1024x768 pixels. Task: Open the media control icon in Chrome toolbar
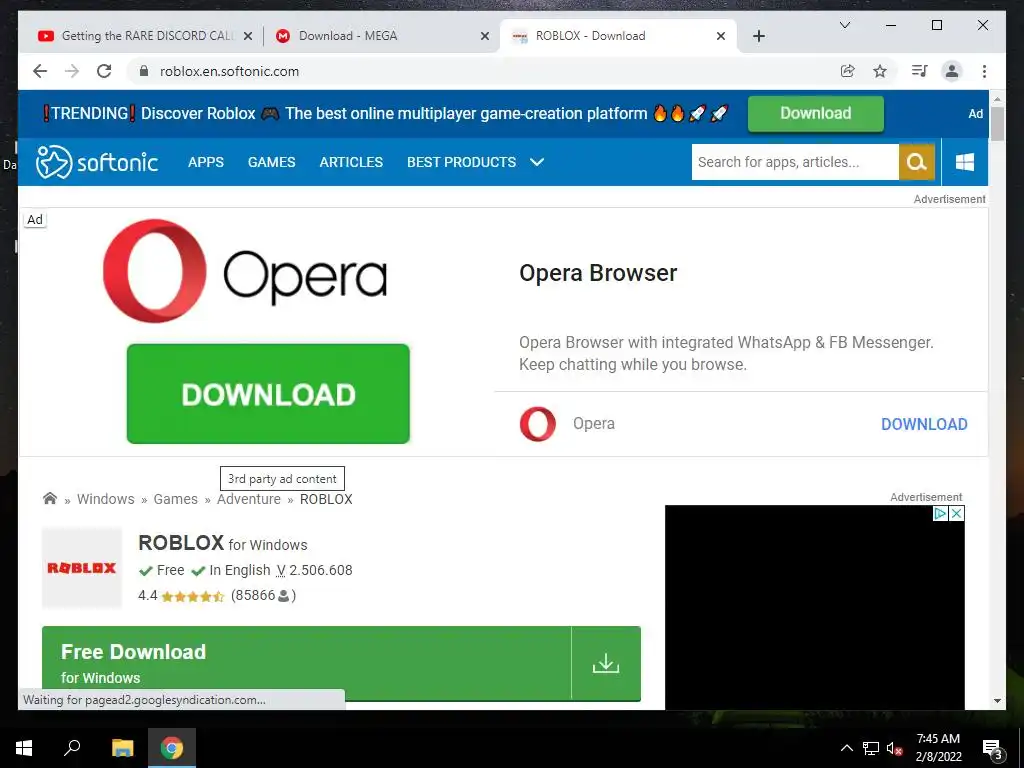920,71
